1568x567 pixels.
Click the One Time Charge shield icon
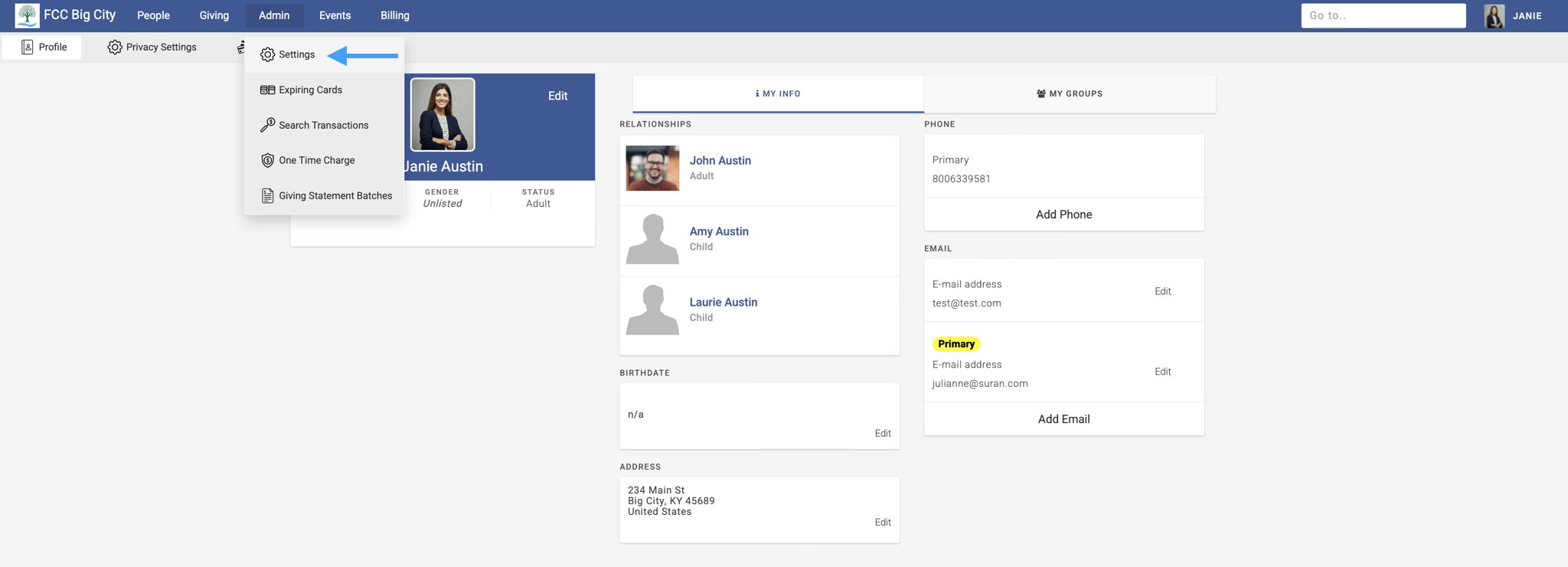[x=267, y=160]
